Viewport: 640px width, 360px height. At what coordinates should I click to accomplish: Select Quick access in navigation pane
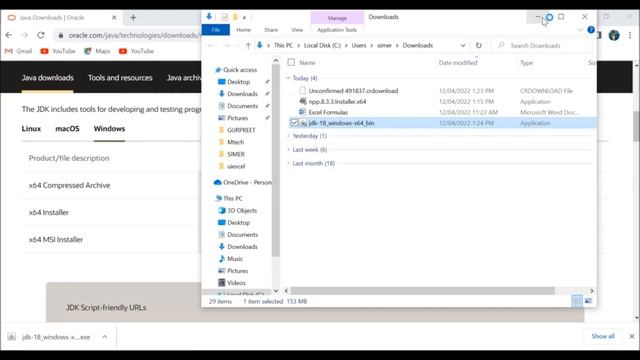click(236, 70)
